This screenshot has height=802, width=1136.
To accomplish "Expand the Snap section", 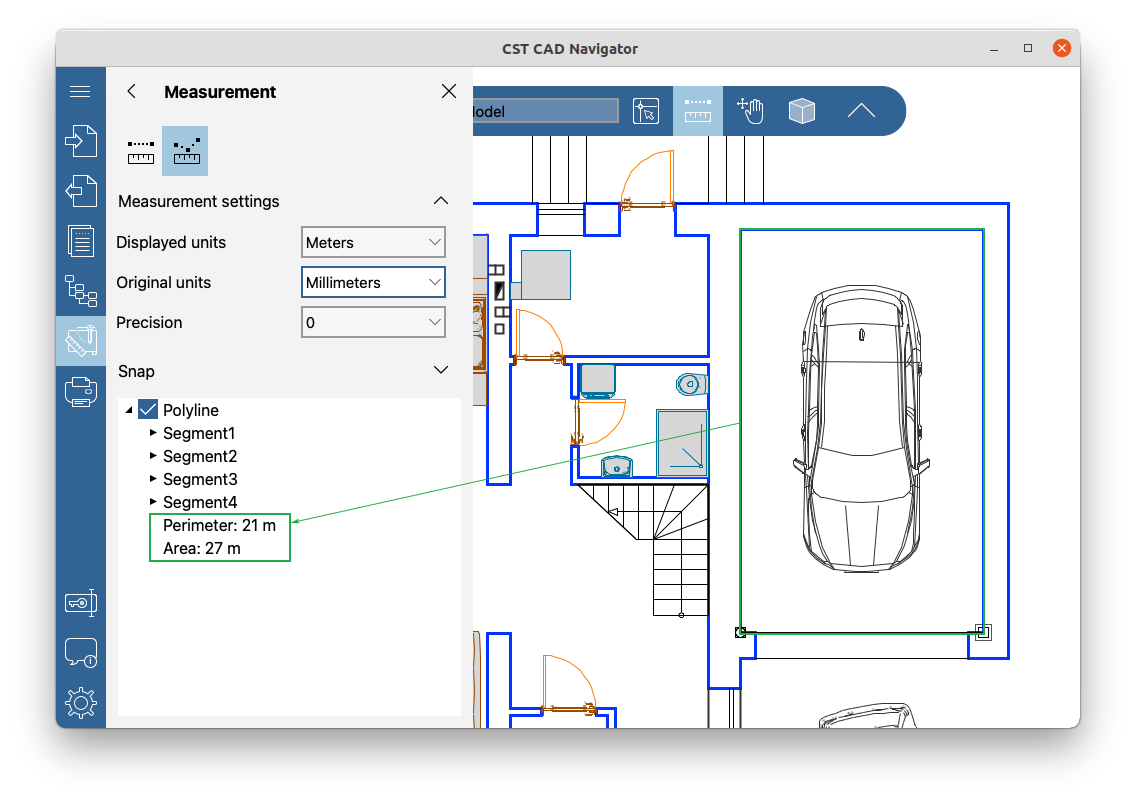I will pyautogui.click(x=440, y=370).
